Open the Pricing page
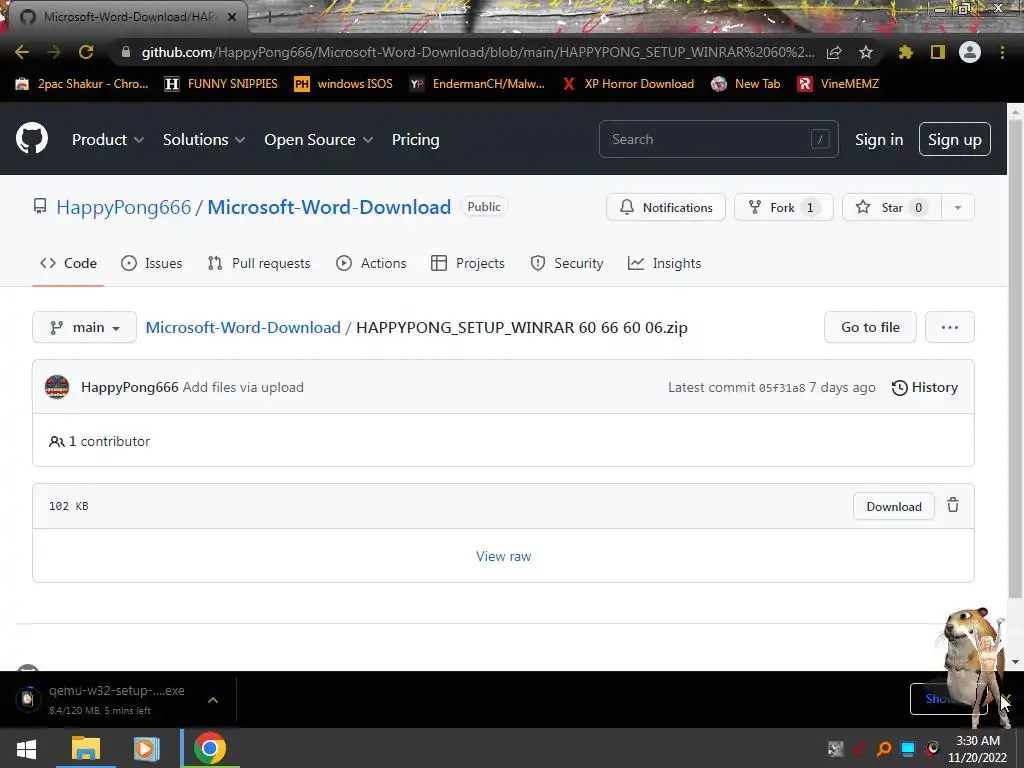 click(415, 139)
